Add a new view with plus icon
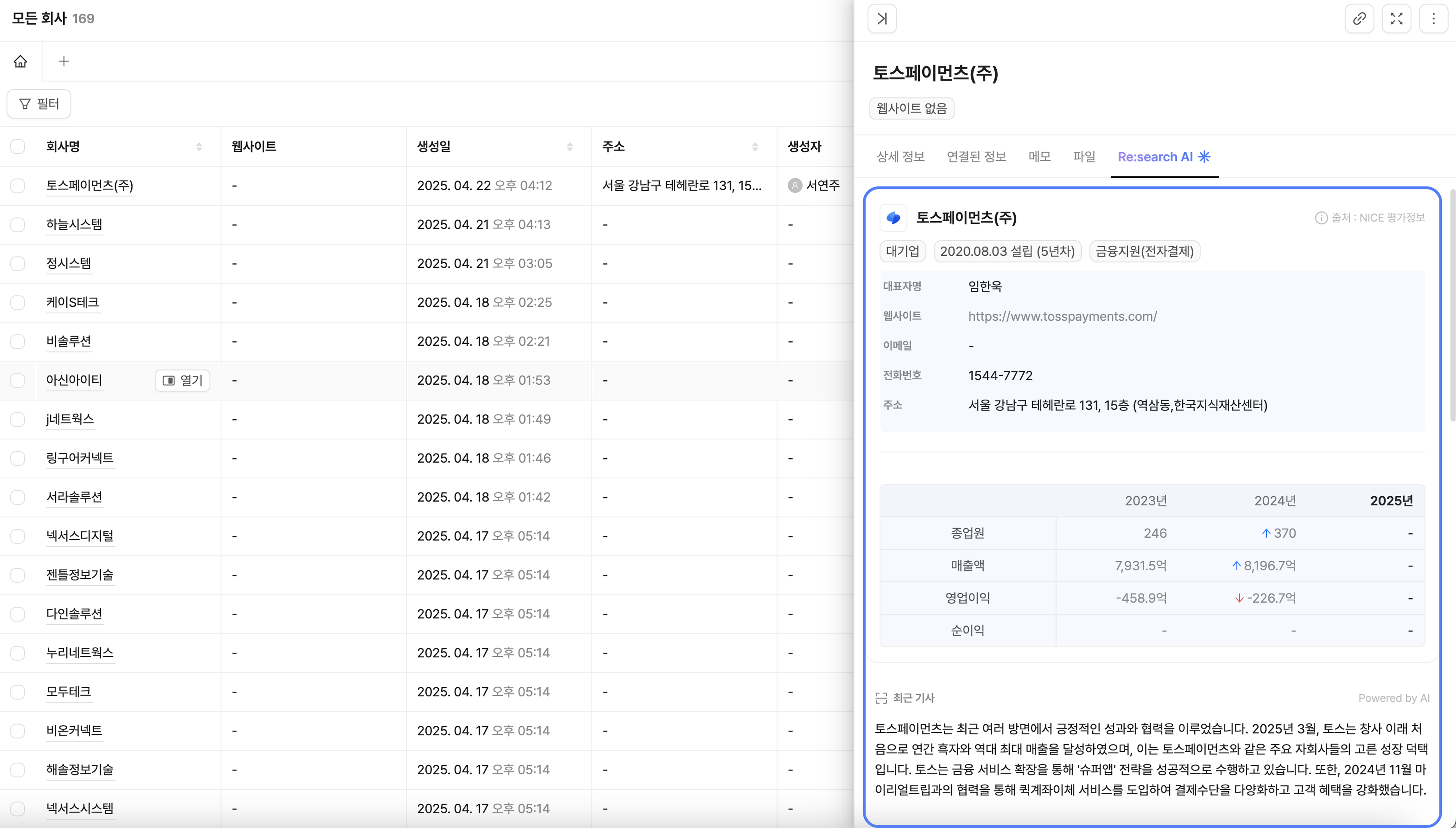 coord(64,61)
